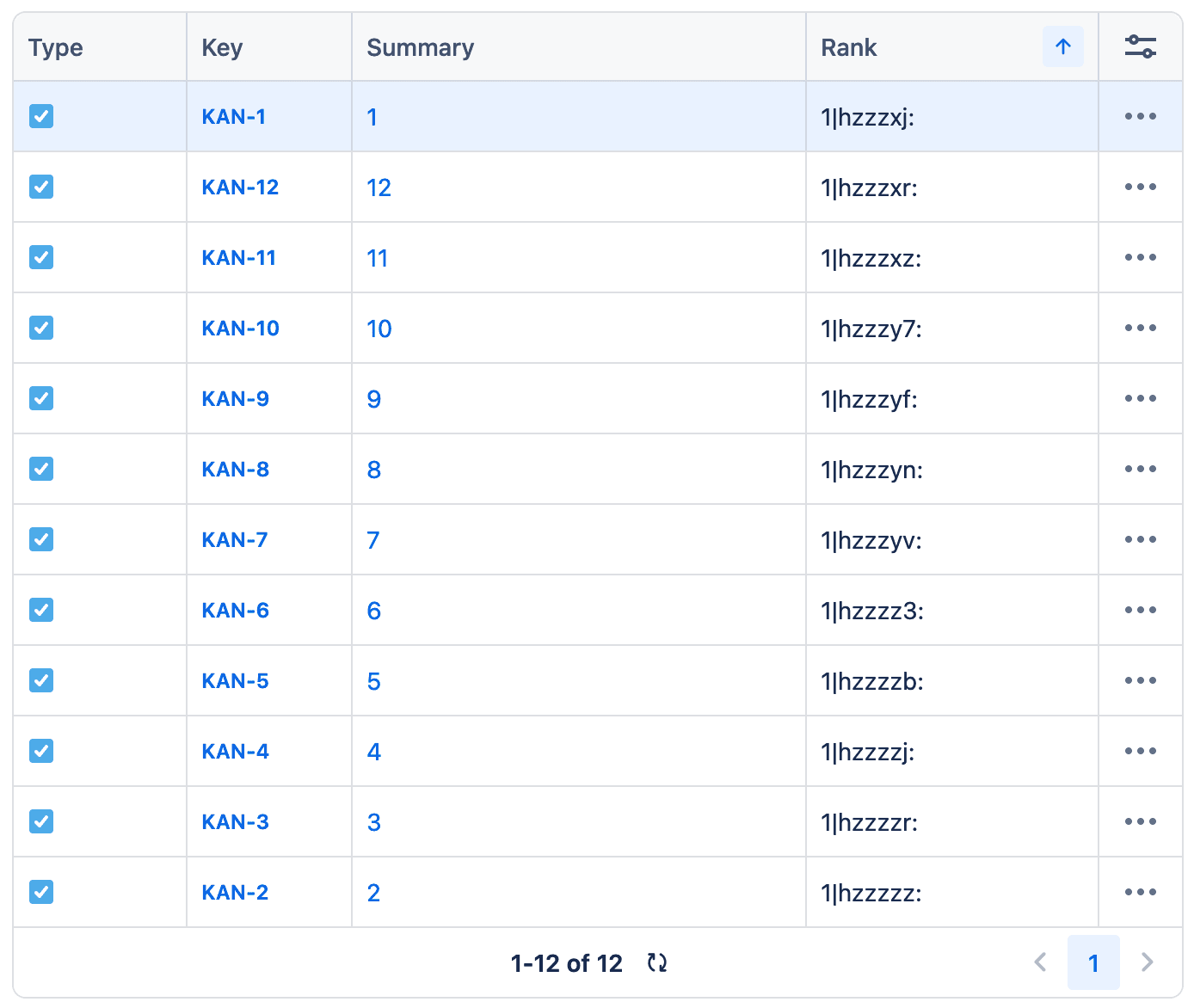Open more actions for KAN-12 row
Image resolution: width=1194 pixels, height=1008 pixels.
coord(1140,187)
